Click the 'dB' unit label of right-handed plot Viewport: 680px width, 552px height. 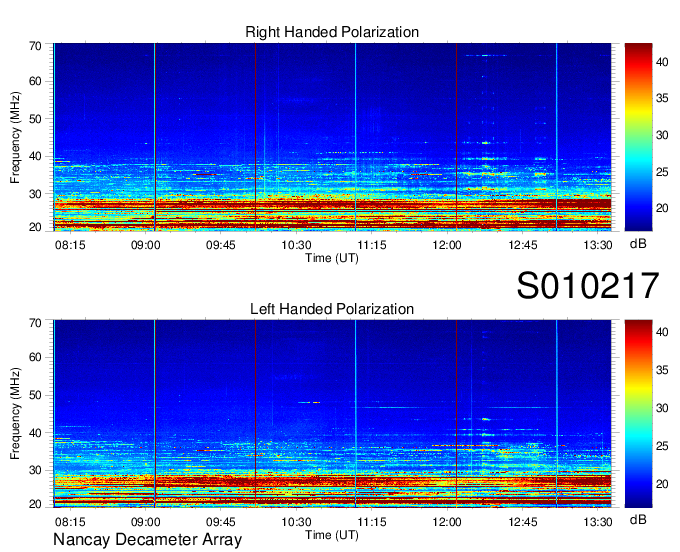pos(638,244)
